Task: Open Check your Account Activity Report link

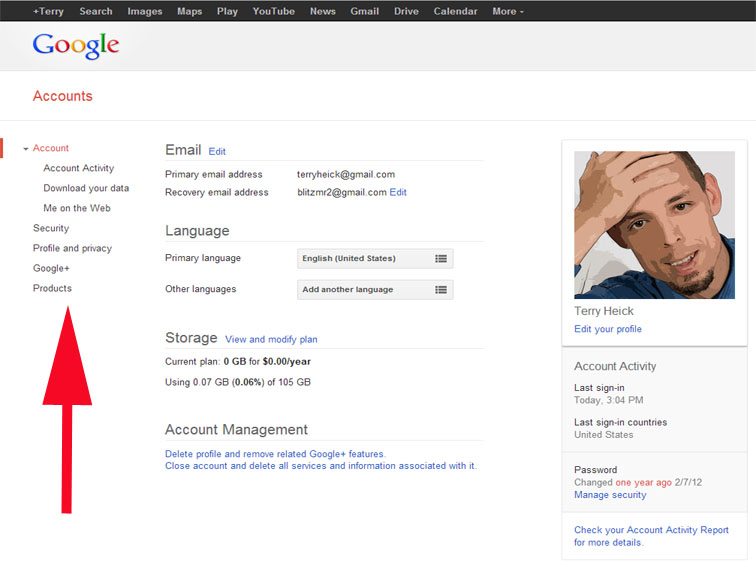Action: 651,536
